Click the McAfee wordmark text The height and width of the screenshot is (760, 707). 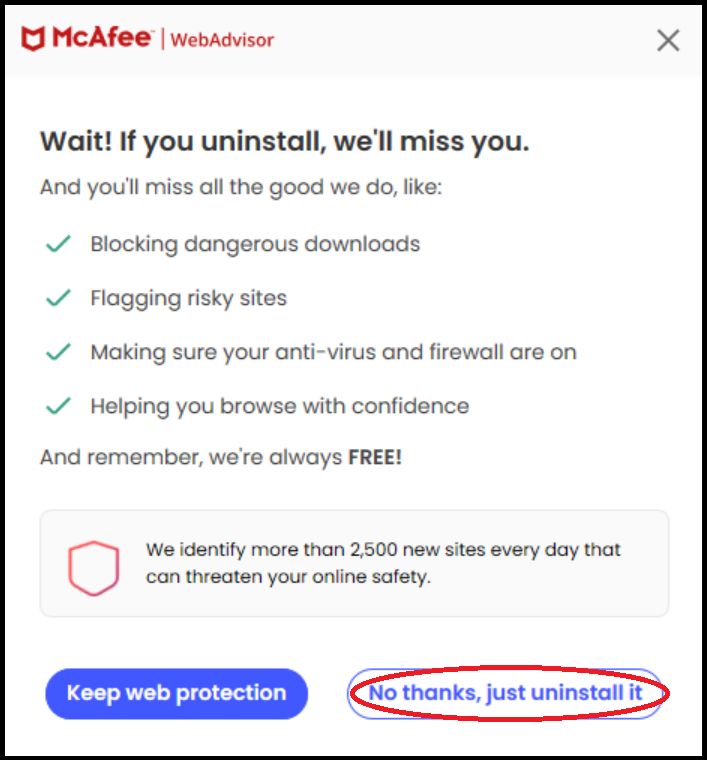[x=102, y=39]
